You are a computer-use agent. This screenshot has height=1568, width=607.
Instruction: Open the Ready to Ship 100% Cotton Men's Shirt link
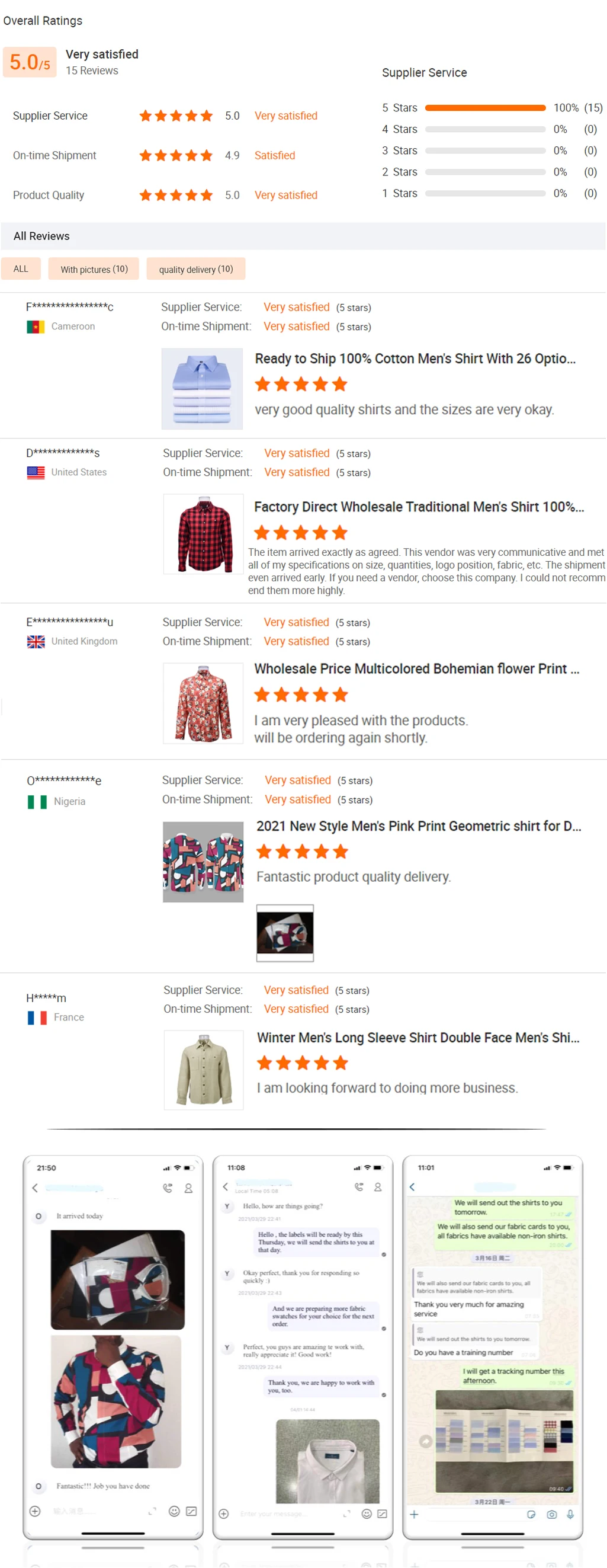pos(415,359)
